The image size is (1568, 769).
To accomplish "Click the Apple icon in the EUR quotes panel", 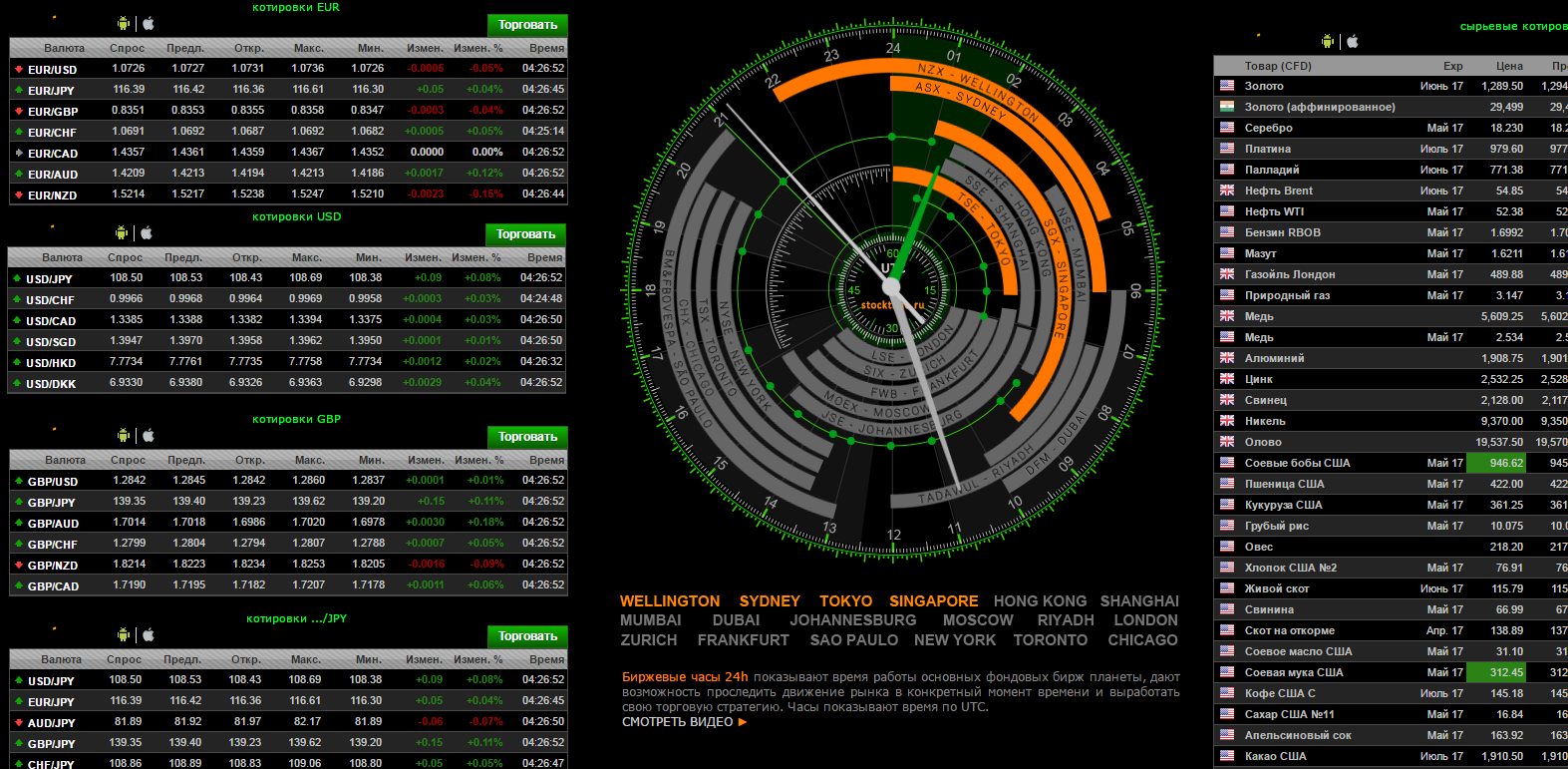I will pos(149,23).
